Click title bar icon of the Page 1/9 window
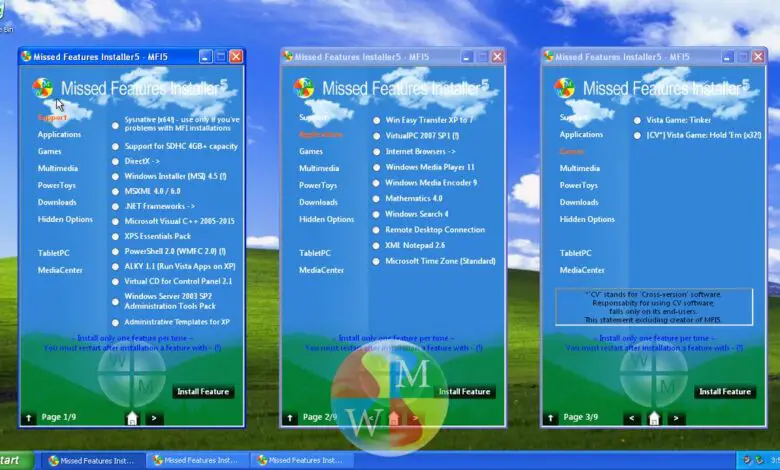The height and width of the screenshot is (470, 780). pyautogui.click(x=26, y=57)
